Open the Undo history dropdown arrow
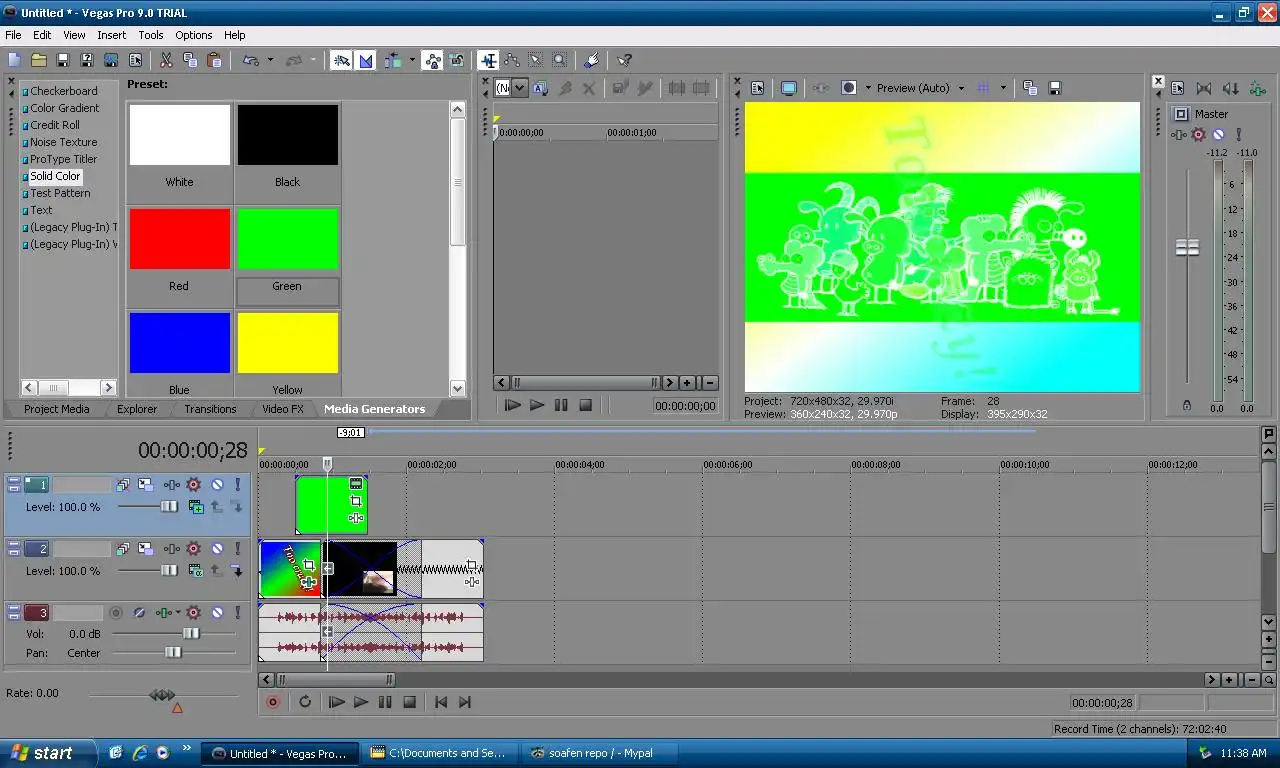The width and height of the screenshot is (1280, 768). (270, 60)
